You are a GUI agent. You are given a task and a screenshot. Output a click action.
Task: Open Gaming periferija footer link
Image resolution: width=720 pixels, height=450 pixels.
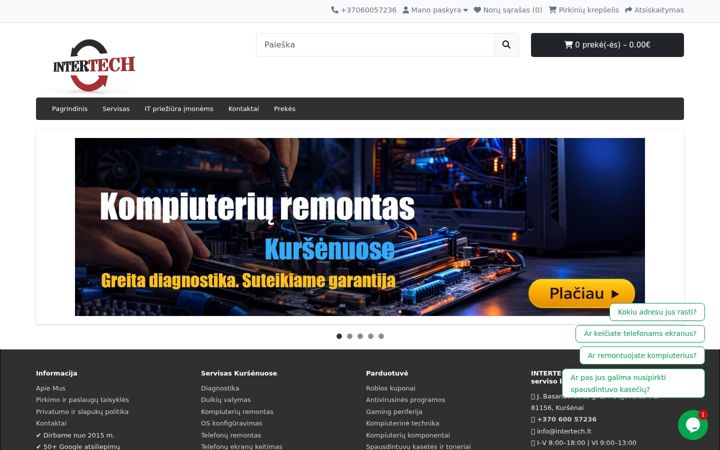[394, 411]
